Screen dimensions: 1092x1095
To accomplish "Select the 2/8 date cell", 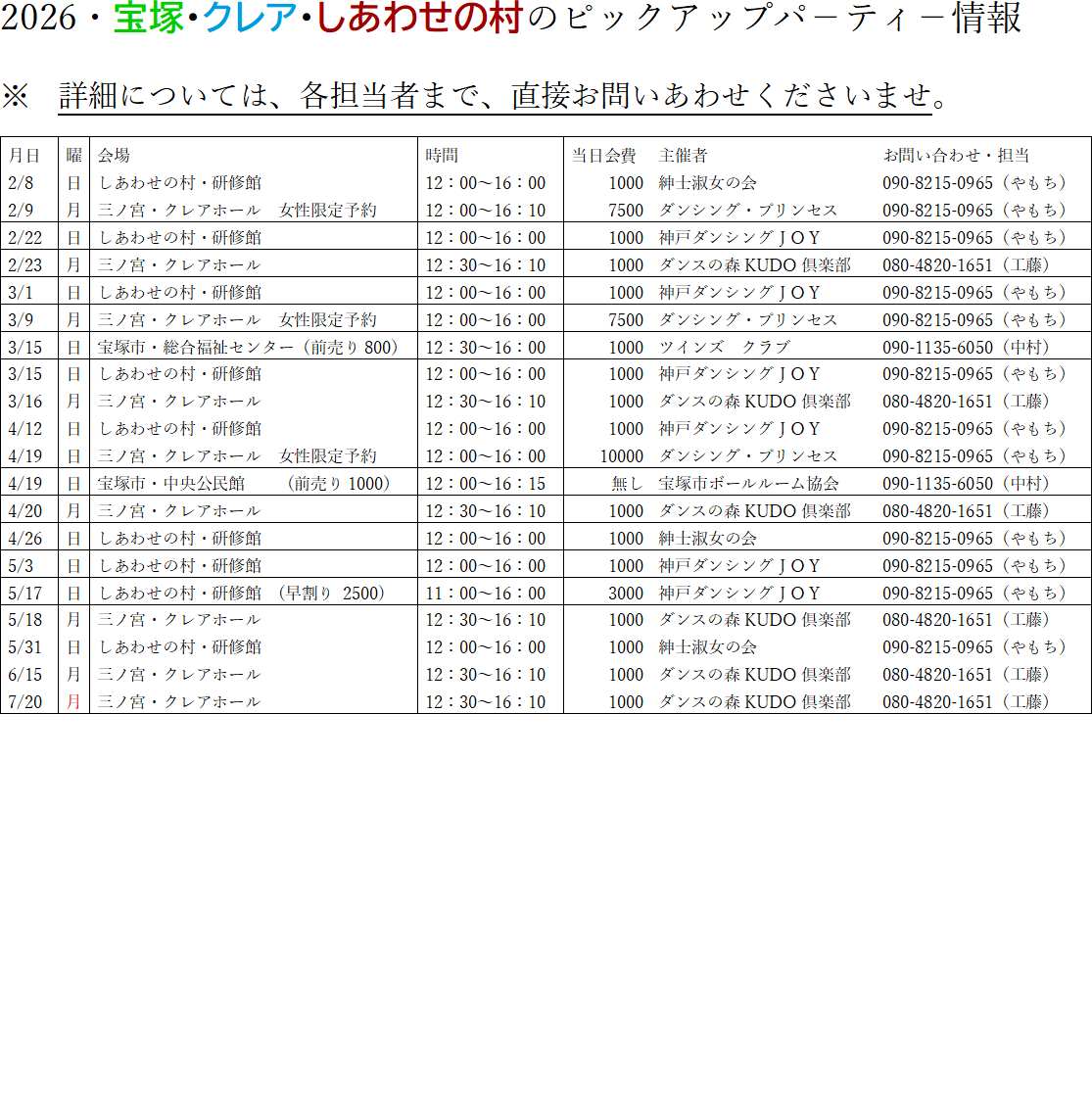I will [x=21, y=183].
